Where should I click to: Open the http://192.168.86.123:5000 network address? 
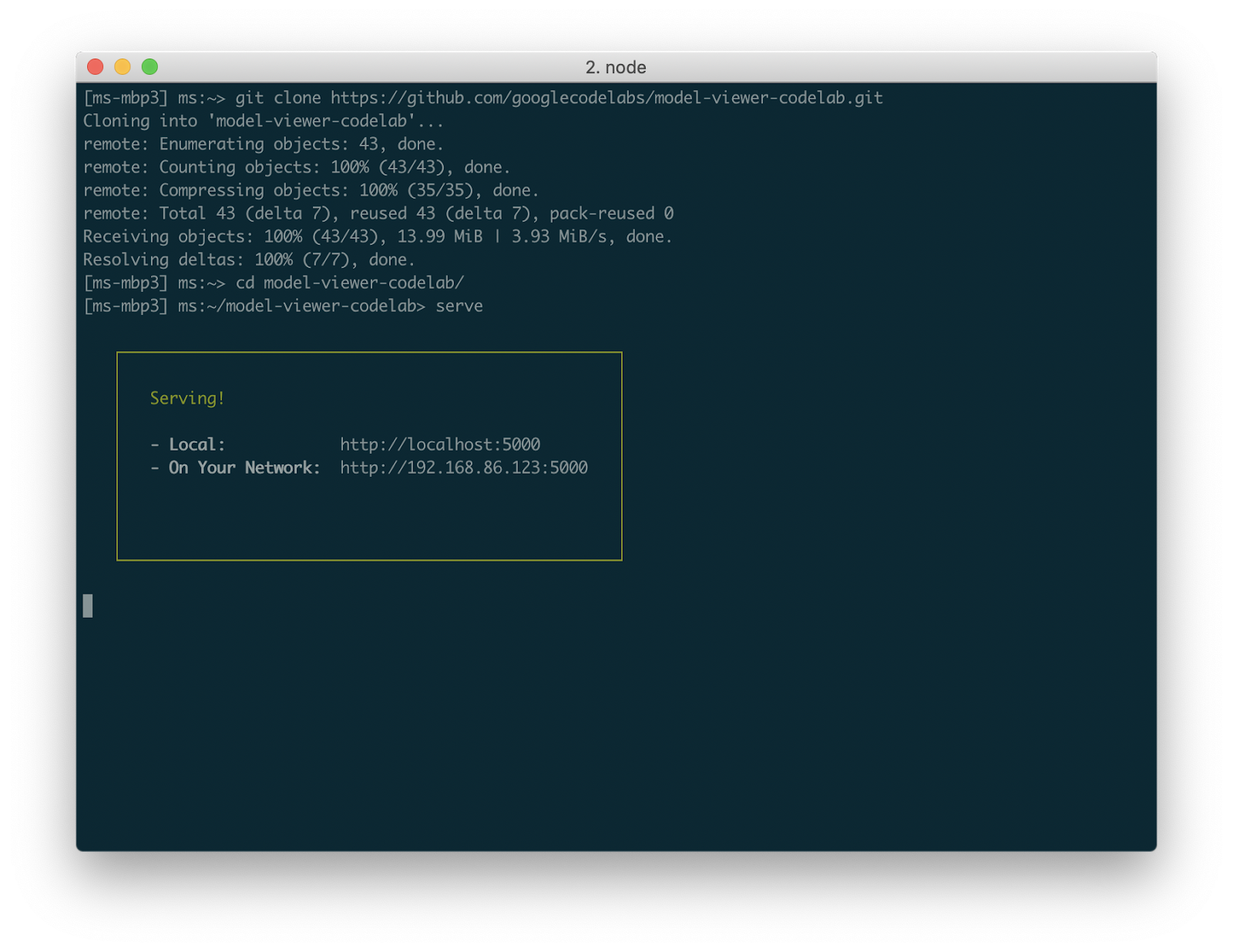[463, 468]
